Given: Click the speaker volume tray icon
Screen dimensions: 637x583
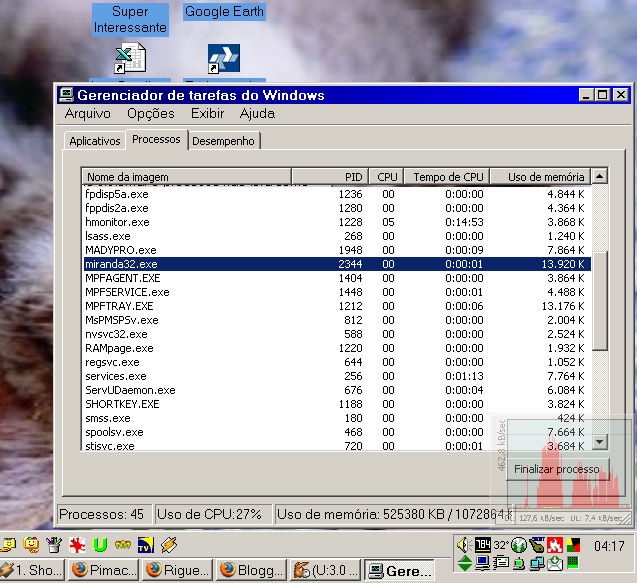Looking at the screenshot, I should click(x=464, y=545).
